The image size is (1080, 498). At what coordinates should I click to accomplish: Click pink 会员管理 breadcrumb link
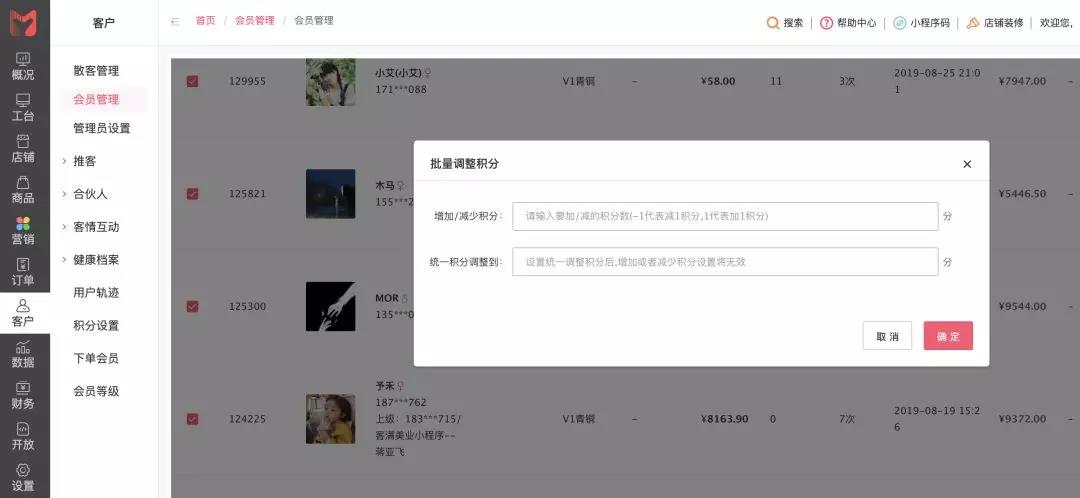(x=255, y=21)
